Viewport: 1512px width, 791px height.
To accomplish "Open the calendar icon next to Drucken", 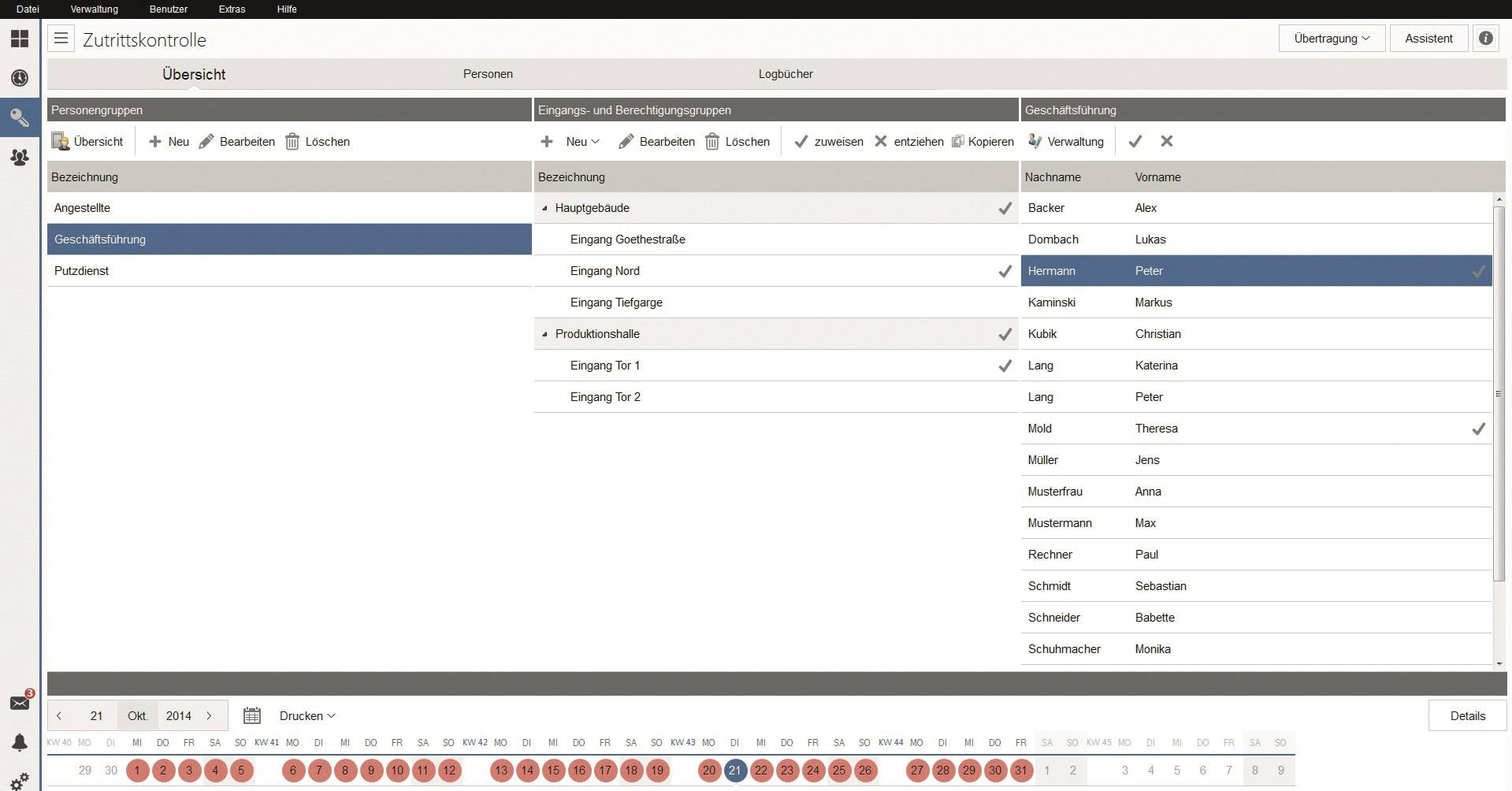I will point(252,715).
